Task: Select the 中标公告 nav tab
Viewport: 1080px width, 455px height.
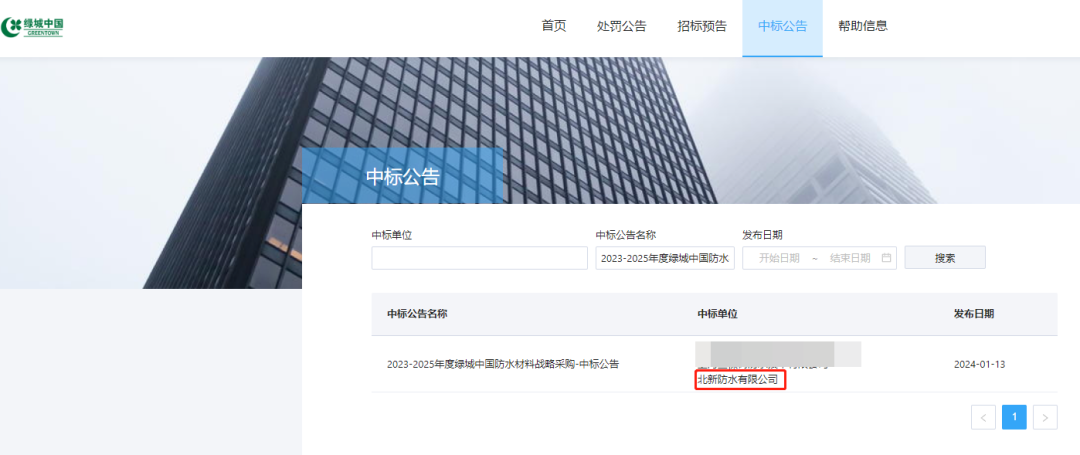Action: (782, 26)
